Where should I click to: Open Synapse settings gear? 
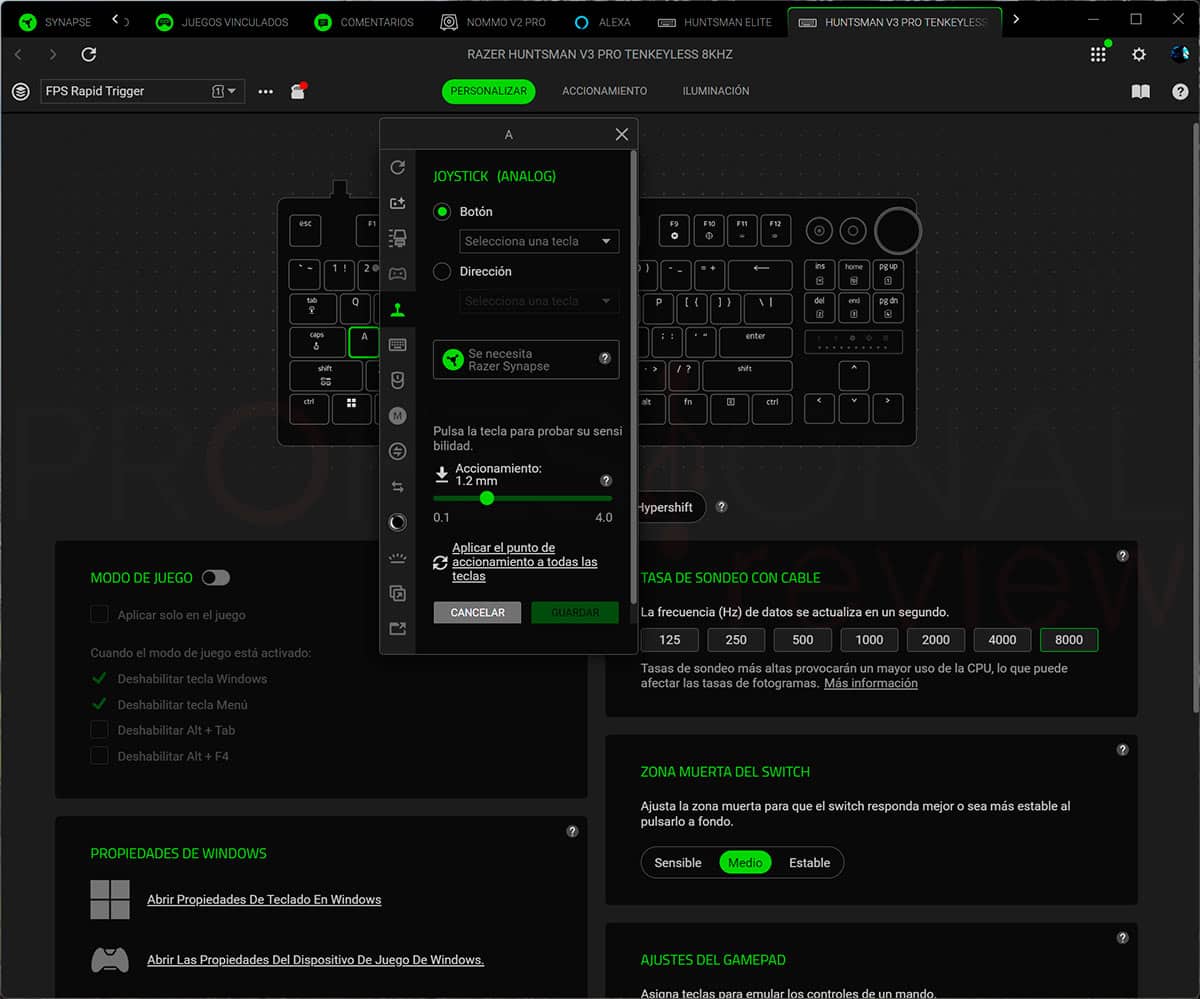(1139, 54)
